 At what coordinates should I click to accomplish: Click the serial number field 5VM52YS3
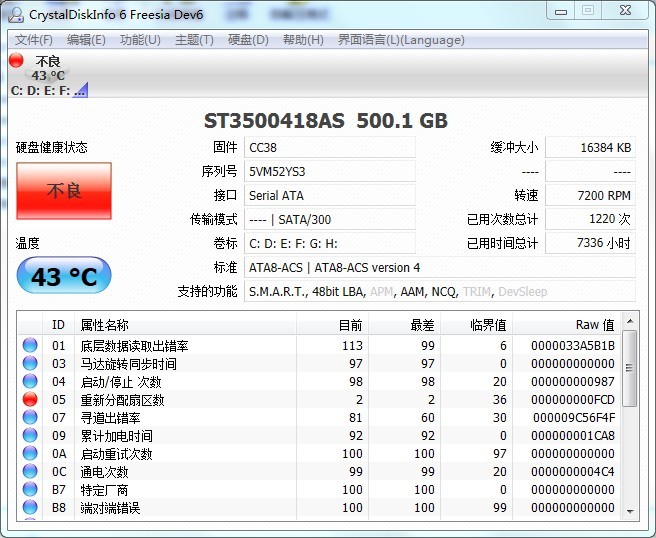[330, 172]
